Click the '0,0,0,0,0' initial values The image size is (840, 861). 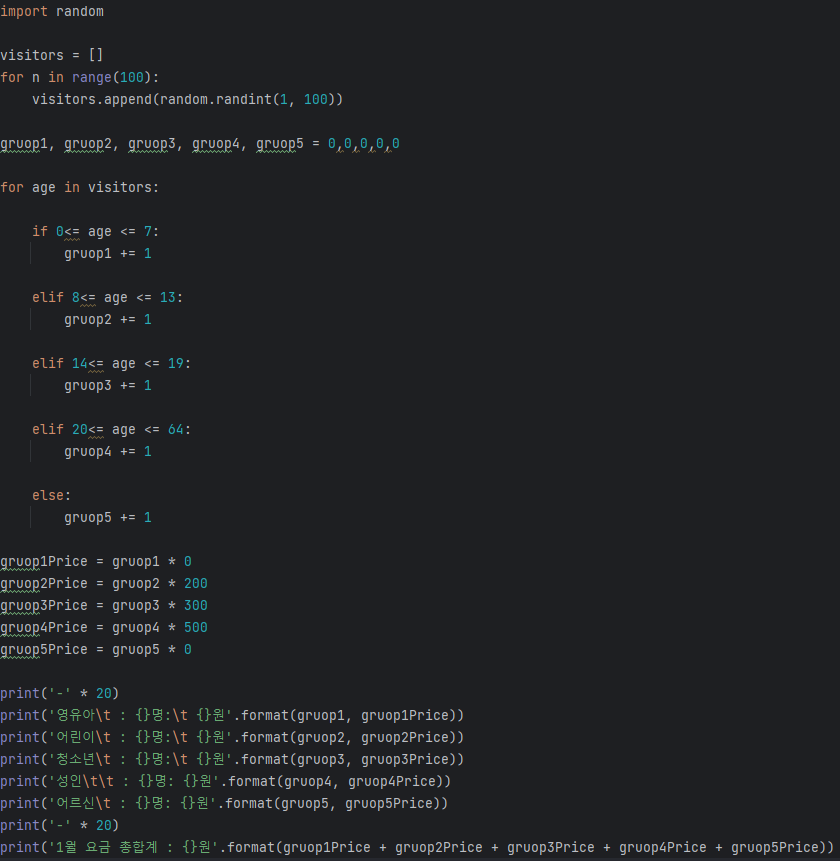click(x=363, y=144)
